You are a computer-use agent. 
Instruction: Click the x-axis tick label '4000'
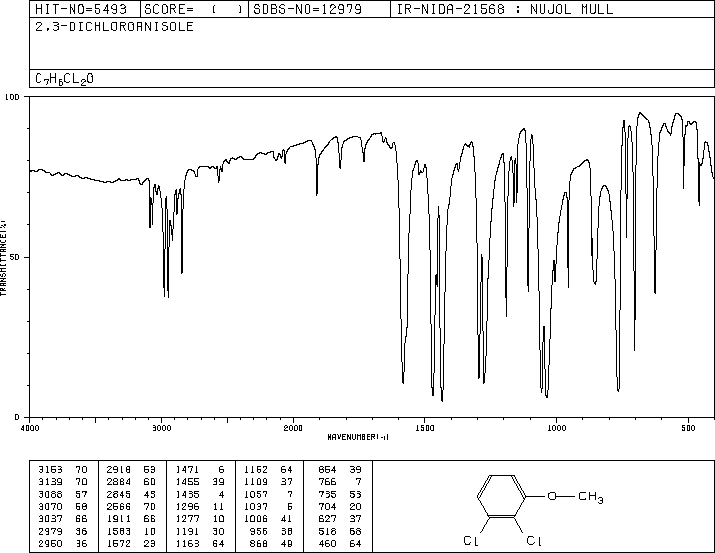30,428
